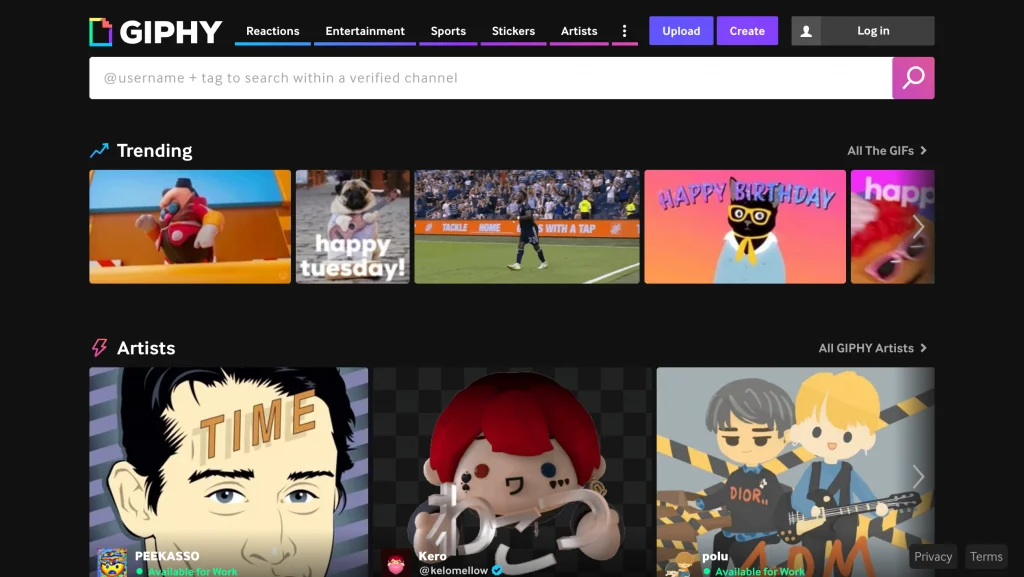Click the Trending arrow icon

[x=99, y=151]
